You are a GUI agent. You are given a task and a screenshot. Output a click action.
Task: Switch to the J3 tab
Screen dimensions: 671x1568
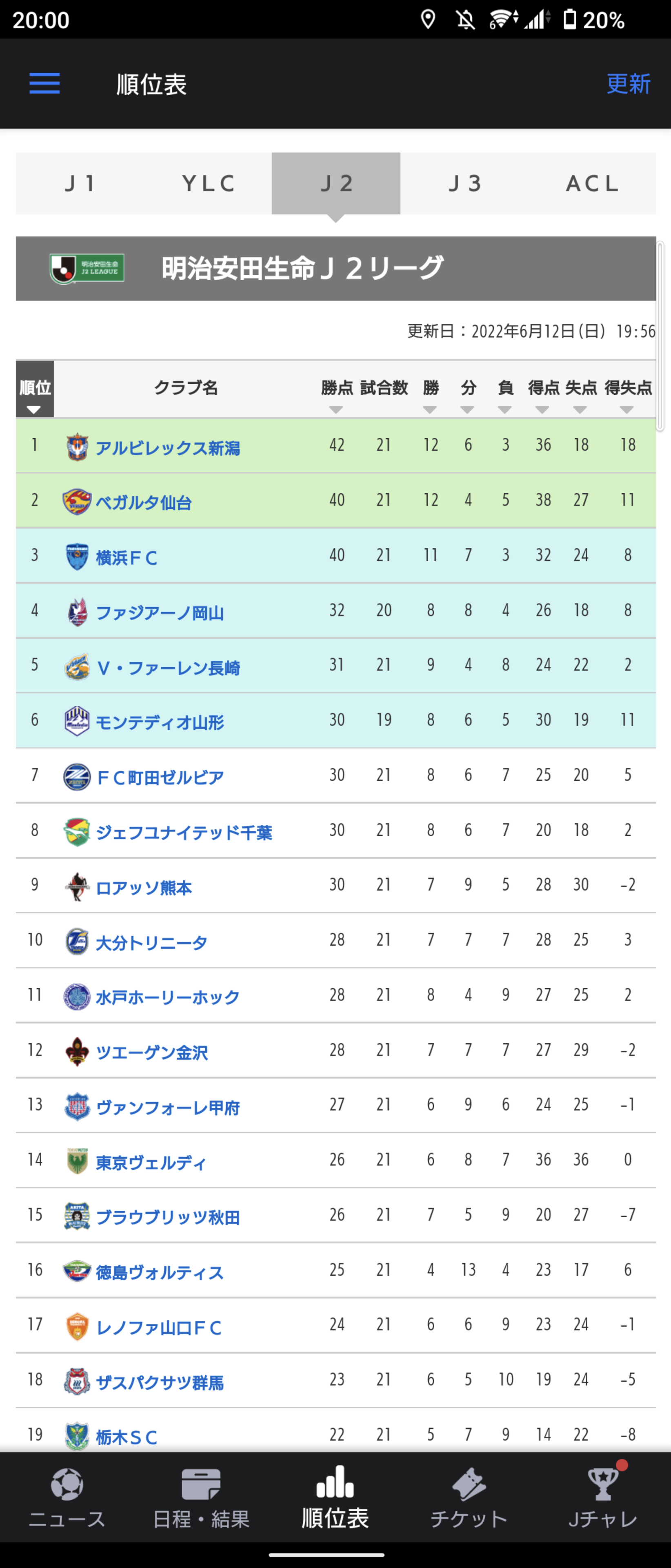coord(465,183)
